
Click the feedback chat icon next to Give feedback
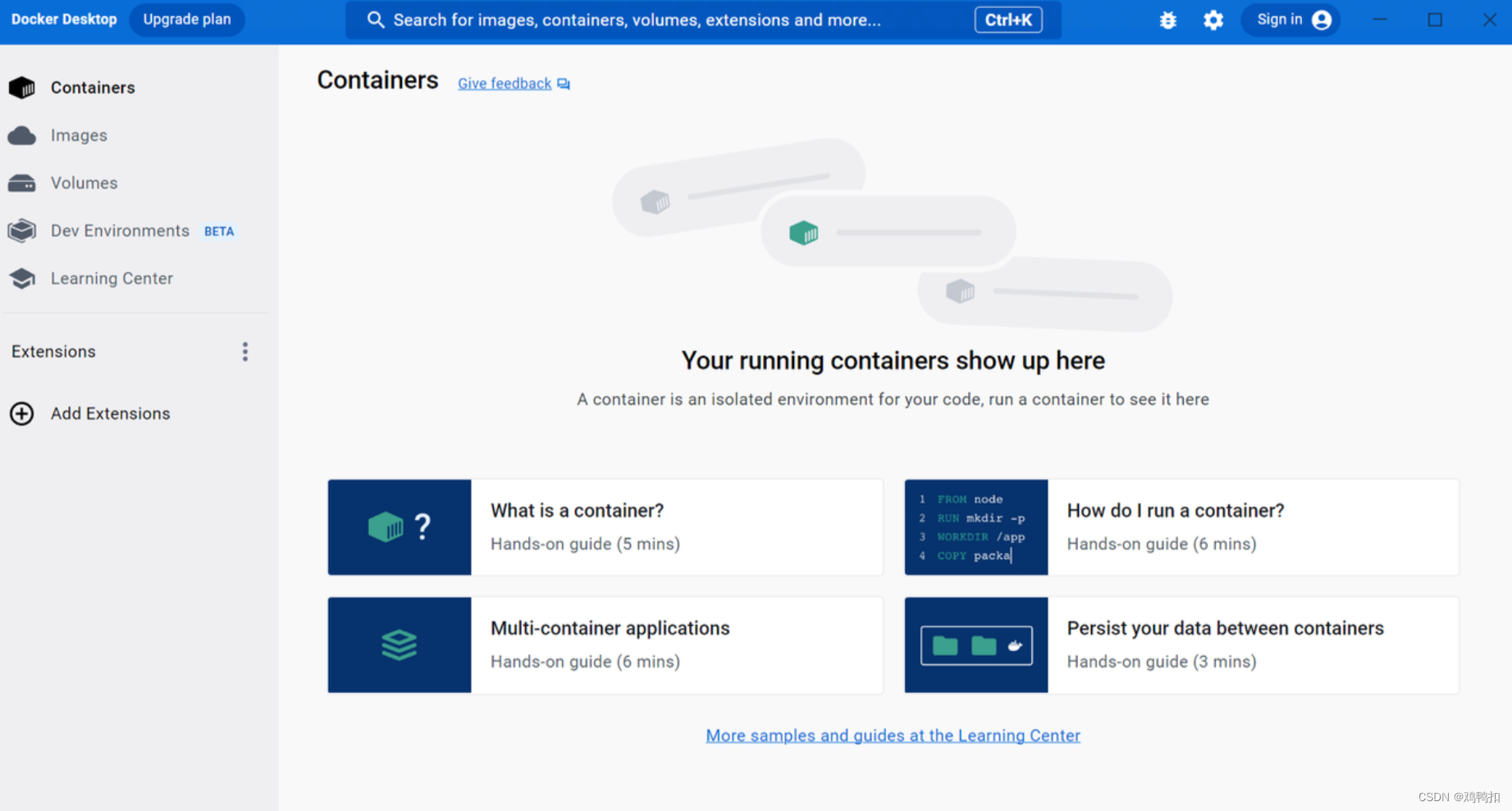(x=564, y=84)
